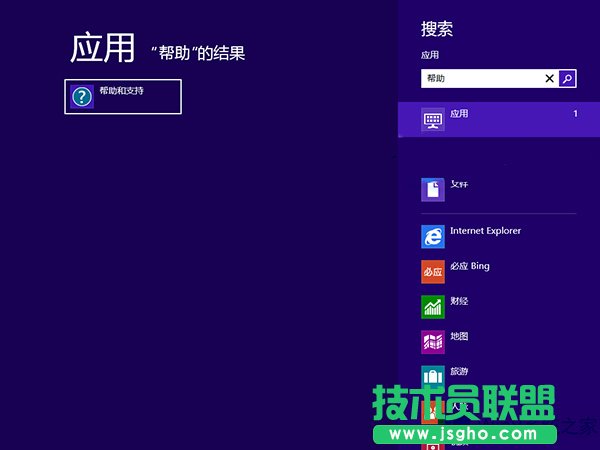Click the Internet Explorer icon
600x450 pixels.
point(433,237)
